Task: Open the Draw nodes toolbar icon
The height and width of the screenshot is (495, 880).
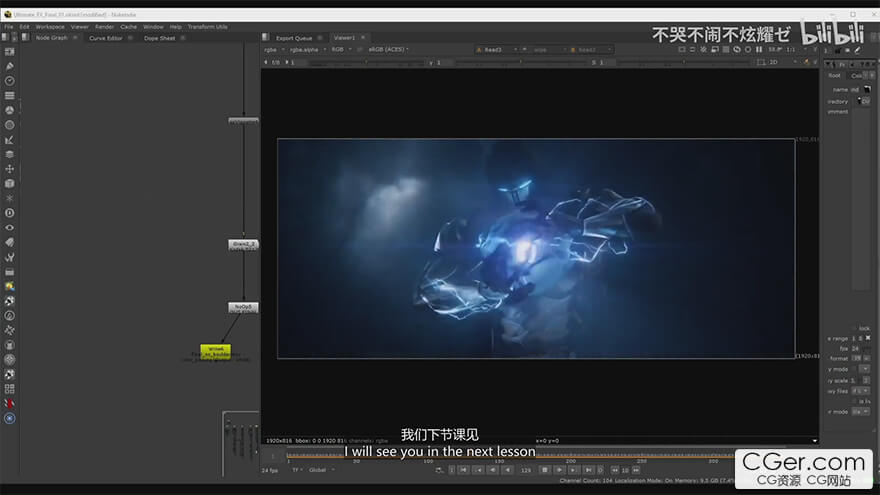Action: (x=10, y=66)
